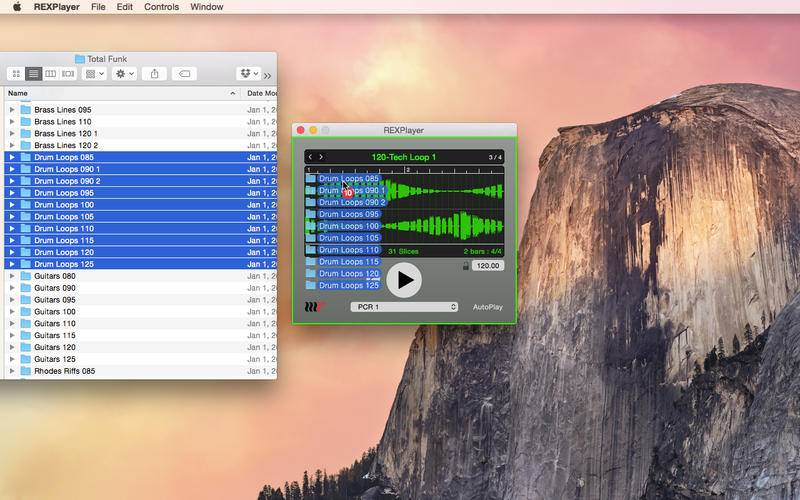Click the Finder Share icon
This screenshot has height=500, width=800.
[155, 74]
